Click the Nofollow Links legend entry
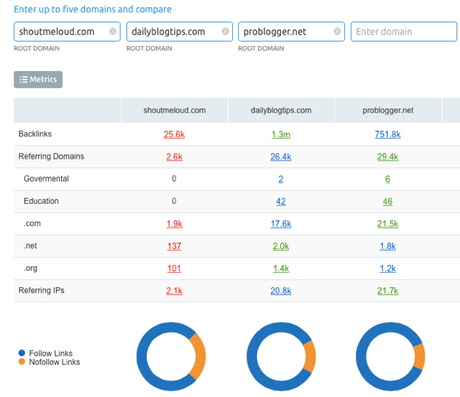Screen dimensions: 460x397 tap(49, 362)
